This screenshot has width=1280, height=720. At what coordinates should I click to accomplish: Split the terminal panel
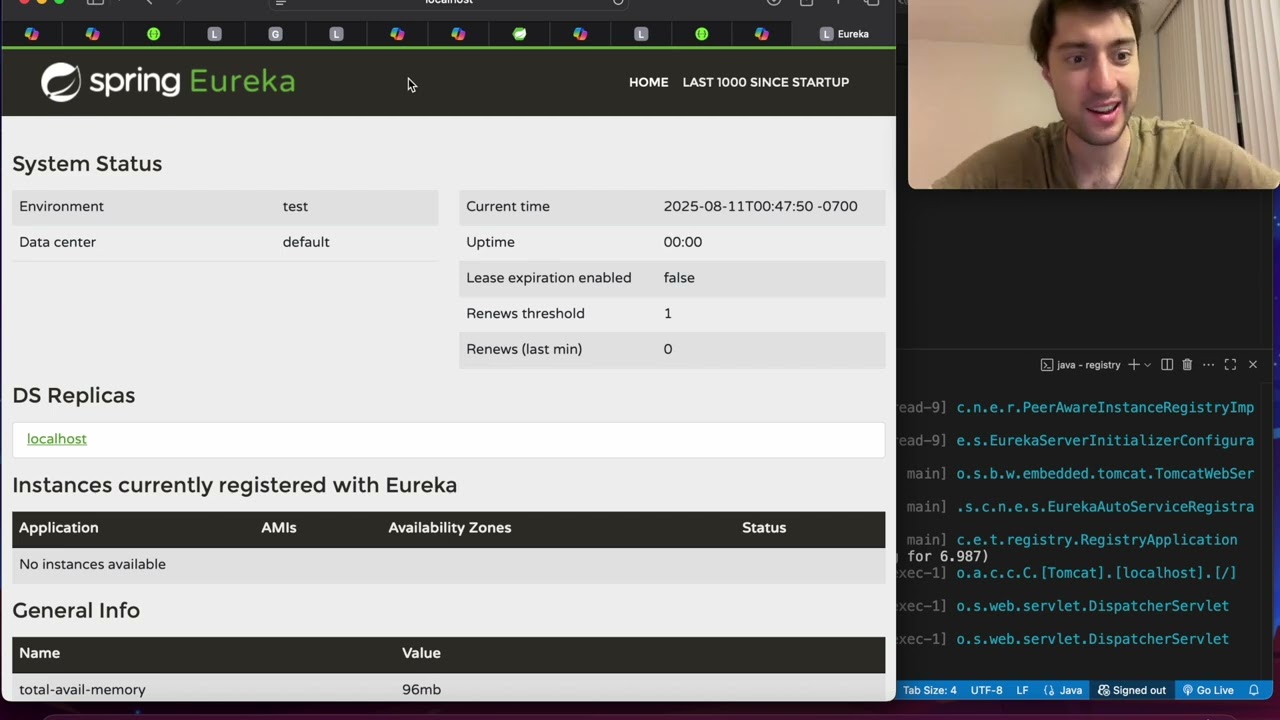click(1166, 365)
